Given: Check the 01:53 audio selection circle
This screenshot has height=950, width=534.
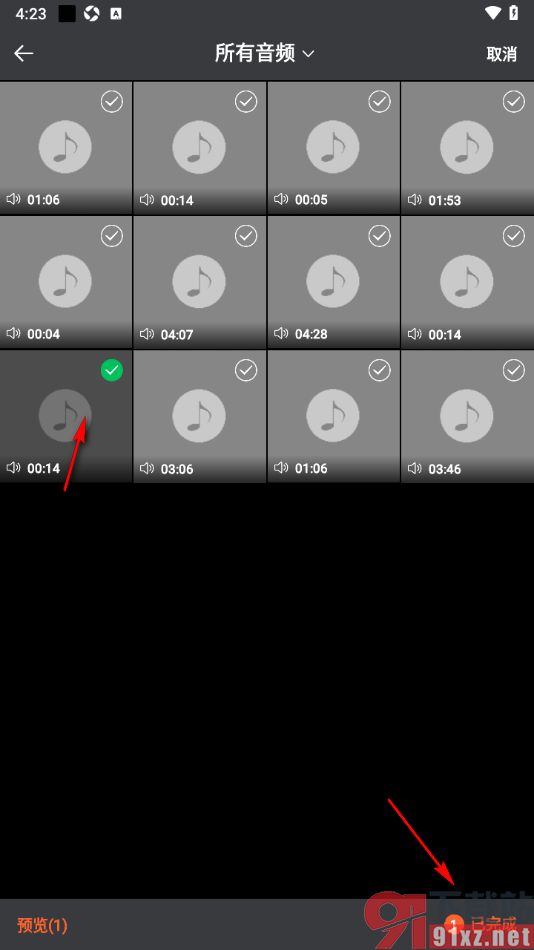Looking at the screenshot, I should pyautogui.click(x=514, y=102).
